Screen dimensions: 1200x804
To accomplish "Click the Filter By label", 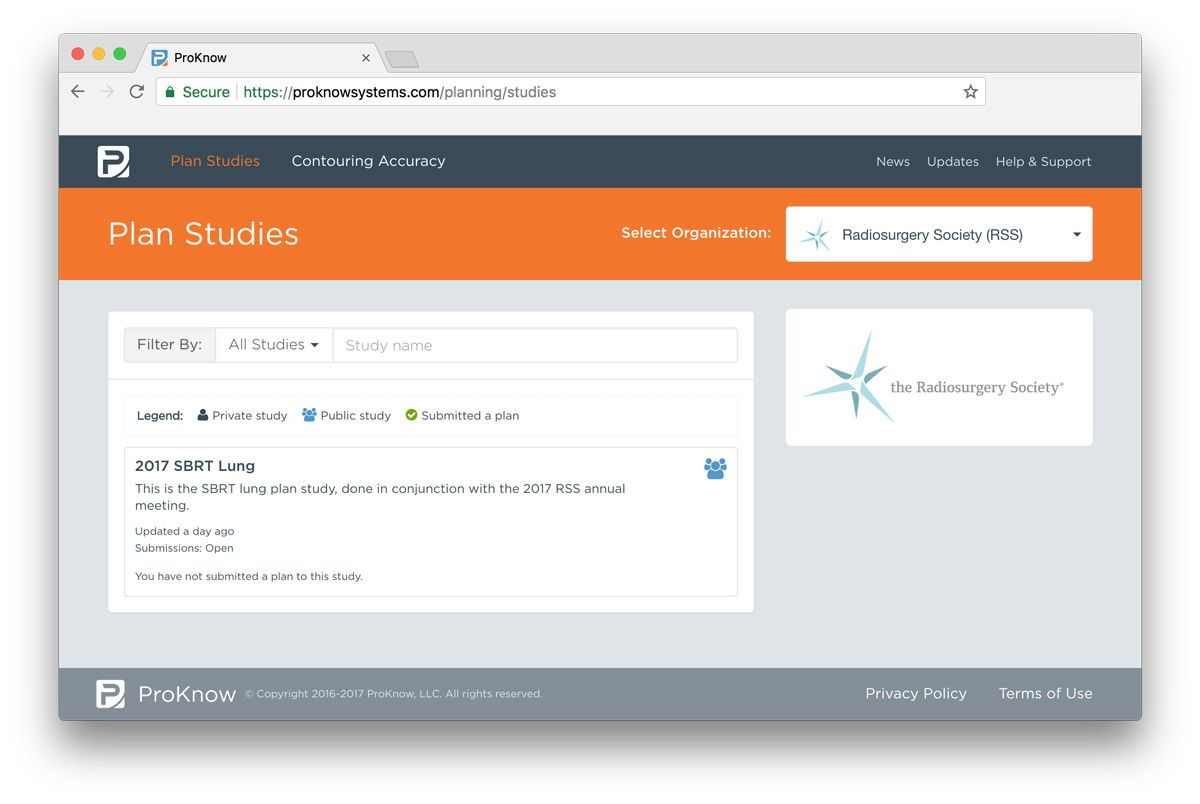I will click(169, 345).
